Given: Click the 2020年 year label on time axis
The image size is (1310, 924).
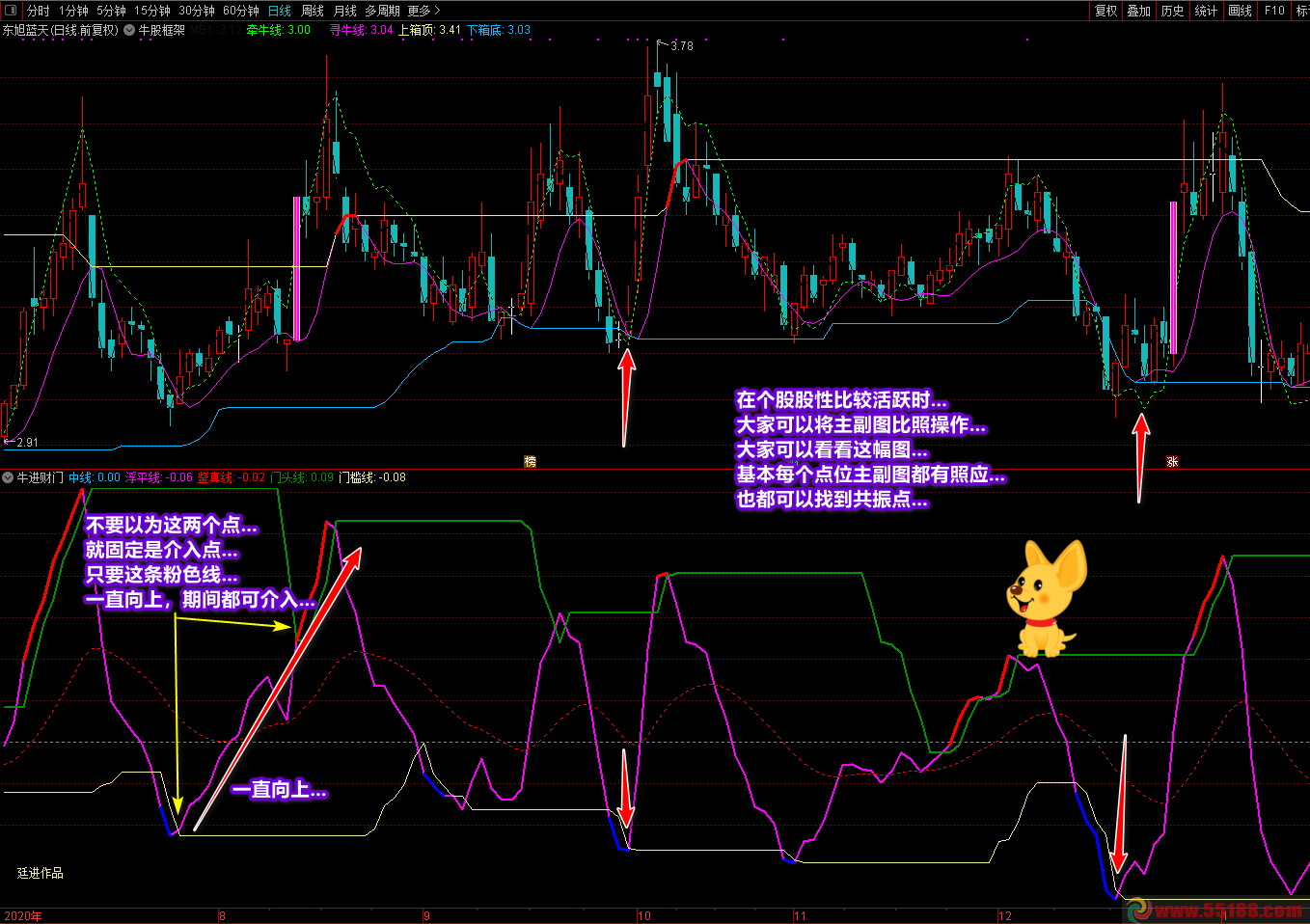Looking at the screenshot, I should click(23, 916).
